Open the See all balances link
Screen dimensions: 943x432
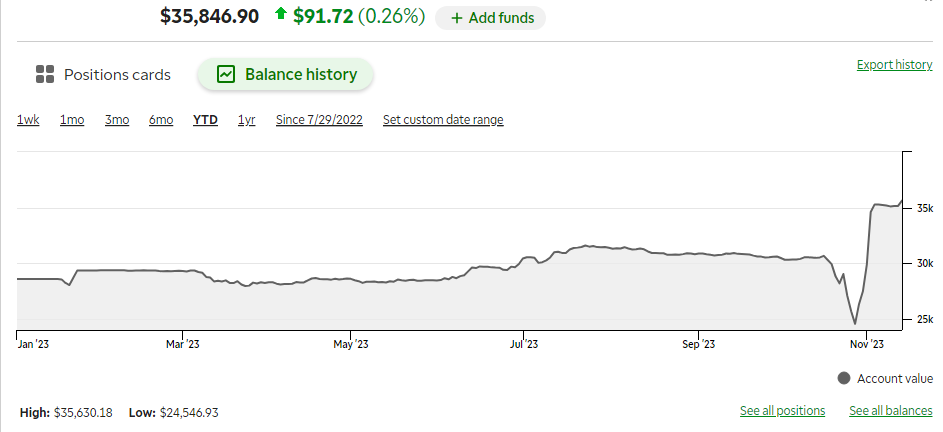pyautogui.click(x=891, y=411)
